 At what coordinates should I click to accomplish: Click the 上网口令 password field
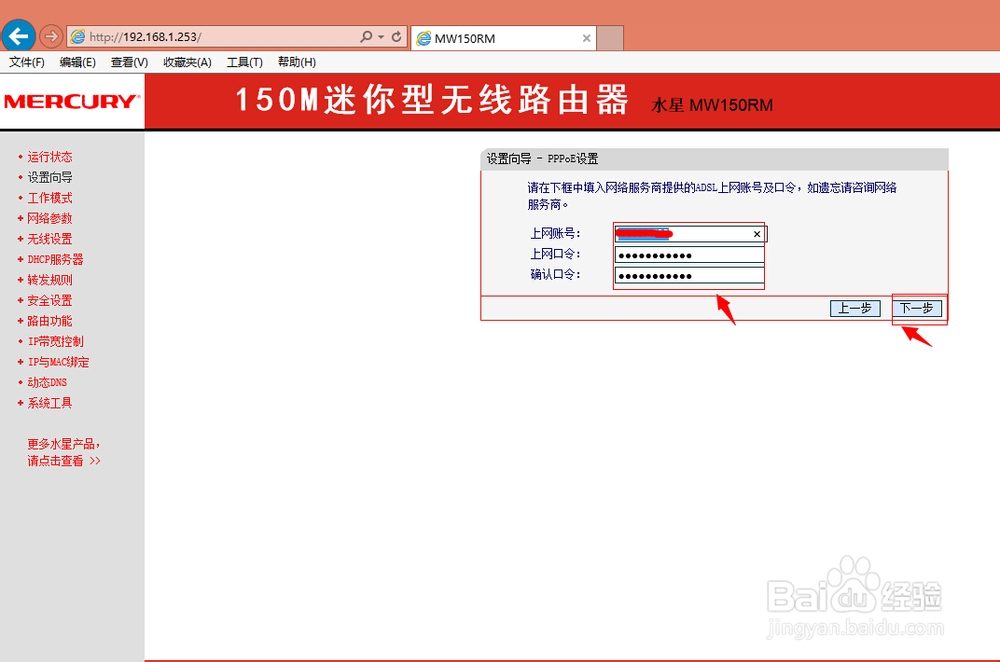pos(689,255)
